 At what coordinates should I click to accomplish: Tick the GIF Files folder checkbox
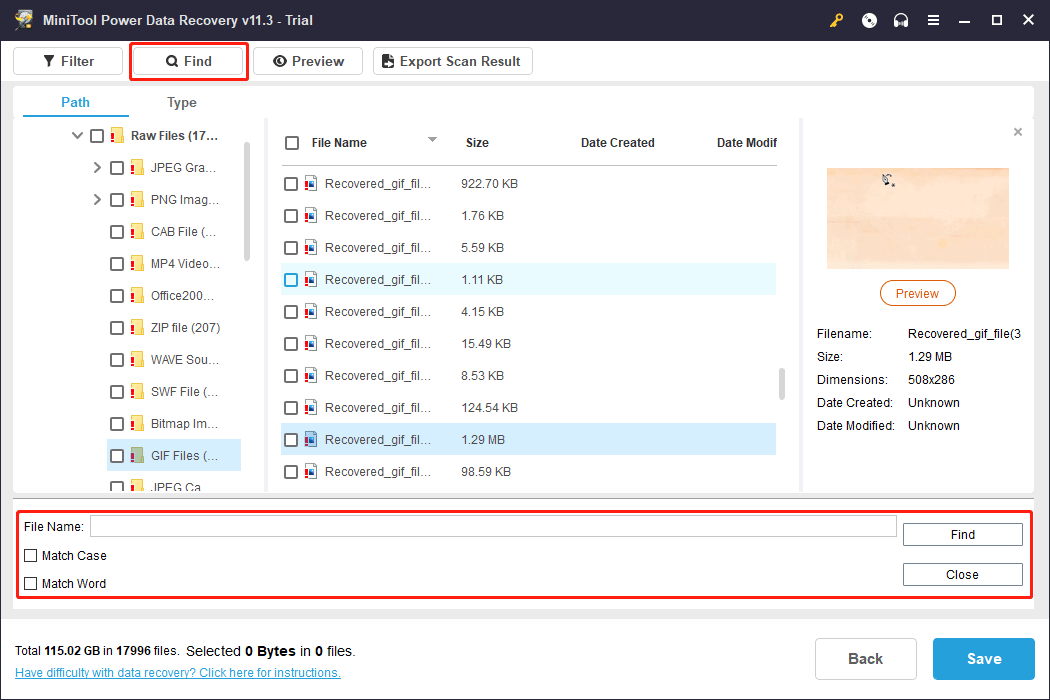pos(117,456)
